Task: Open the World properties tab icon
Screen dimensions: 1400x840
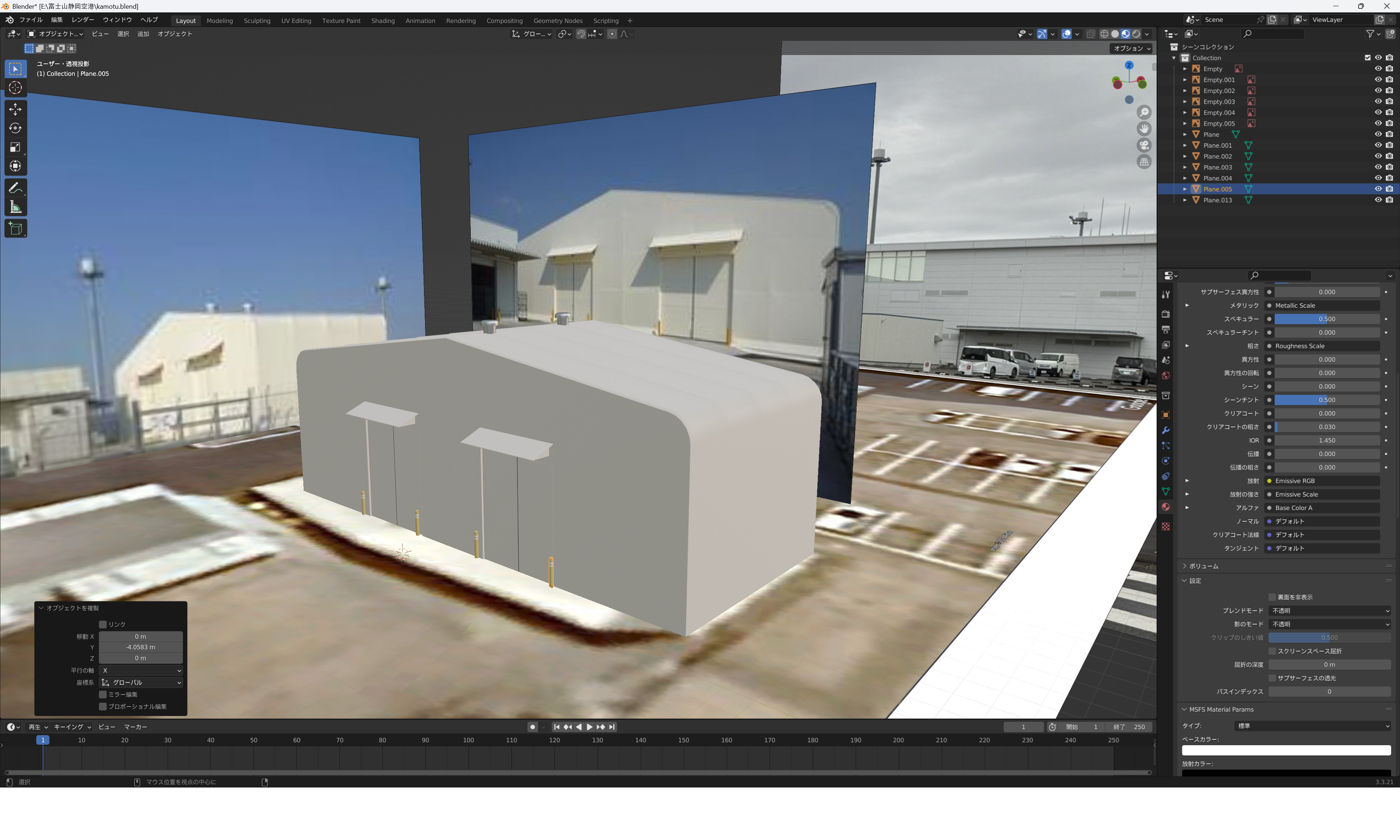Action: coord(1165,376)
